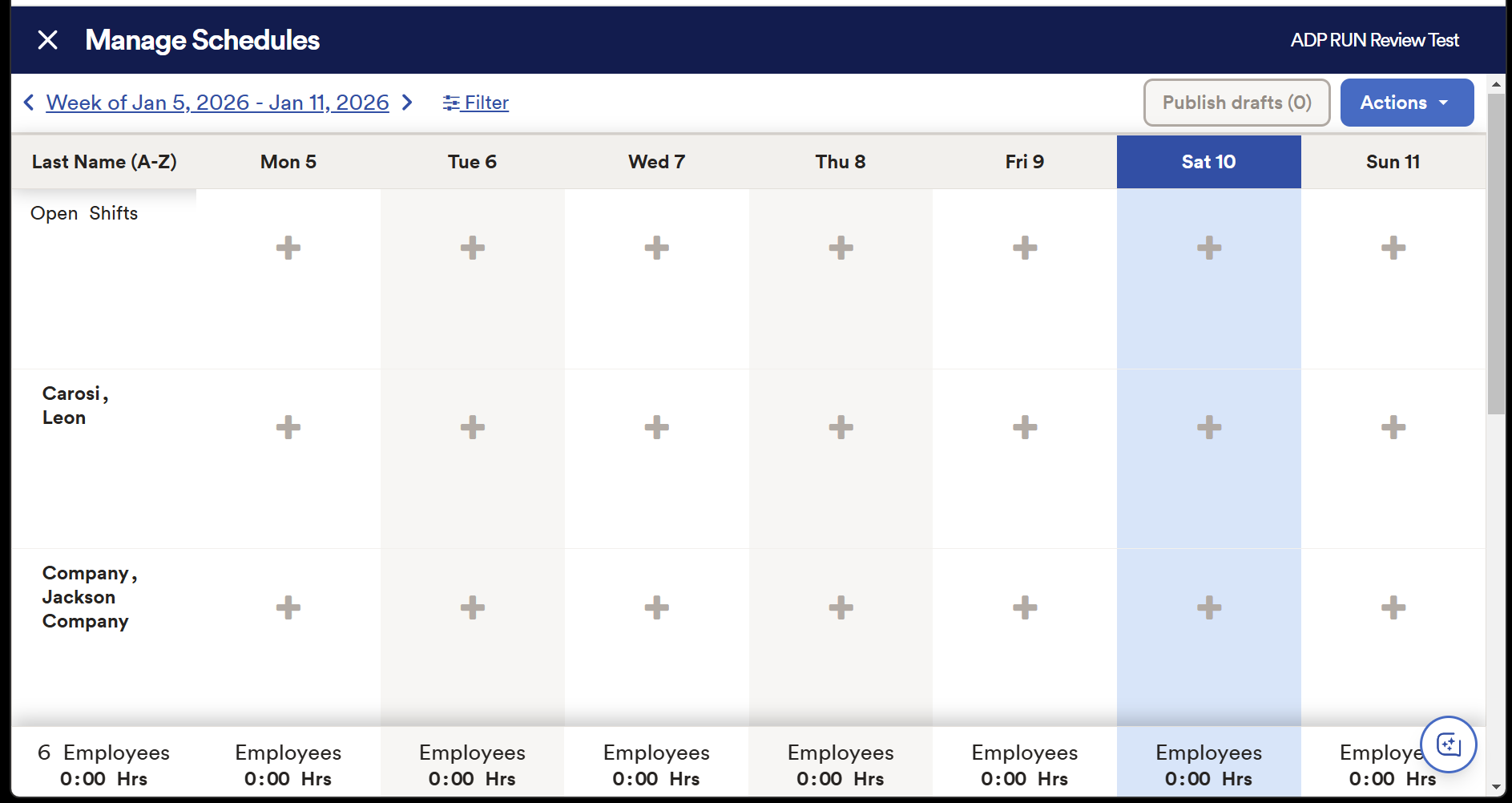Viewport: 1512px width, 803px height.
Task: Sort by Last Name (A-Z) header
Action: point(104,162)
